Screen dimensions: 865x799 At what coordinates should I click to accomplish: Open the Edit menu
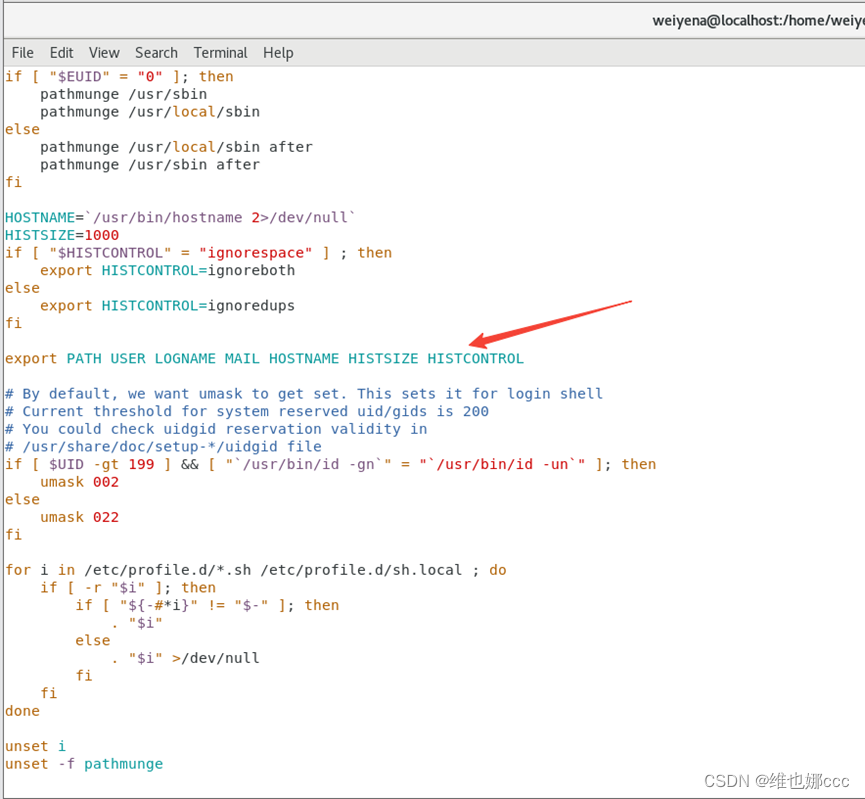pyautogui.click(x=61, y=53)
